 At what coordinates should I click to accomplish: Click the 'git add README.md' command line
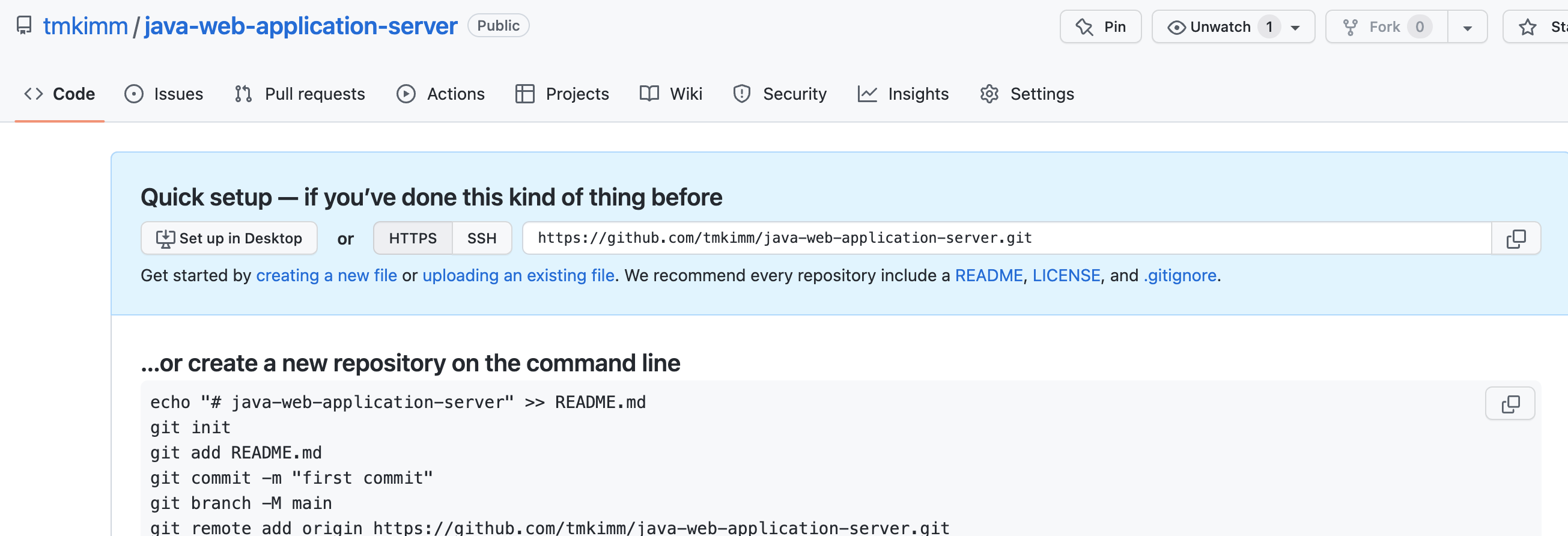(236, 452)
